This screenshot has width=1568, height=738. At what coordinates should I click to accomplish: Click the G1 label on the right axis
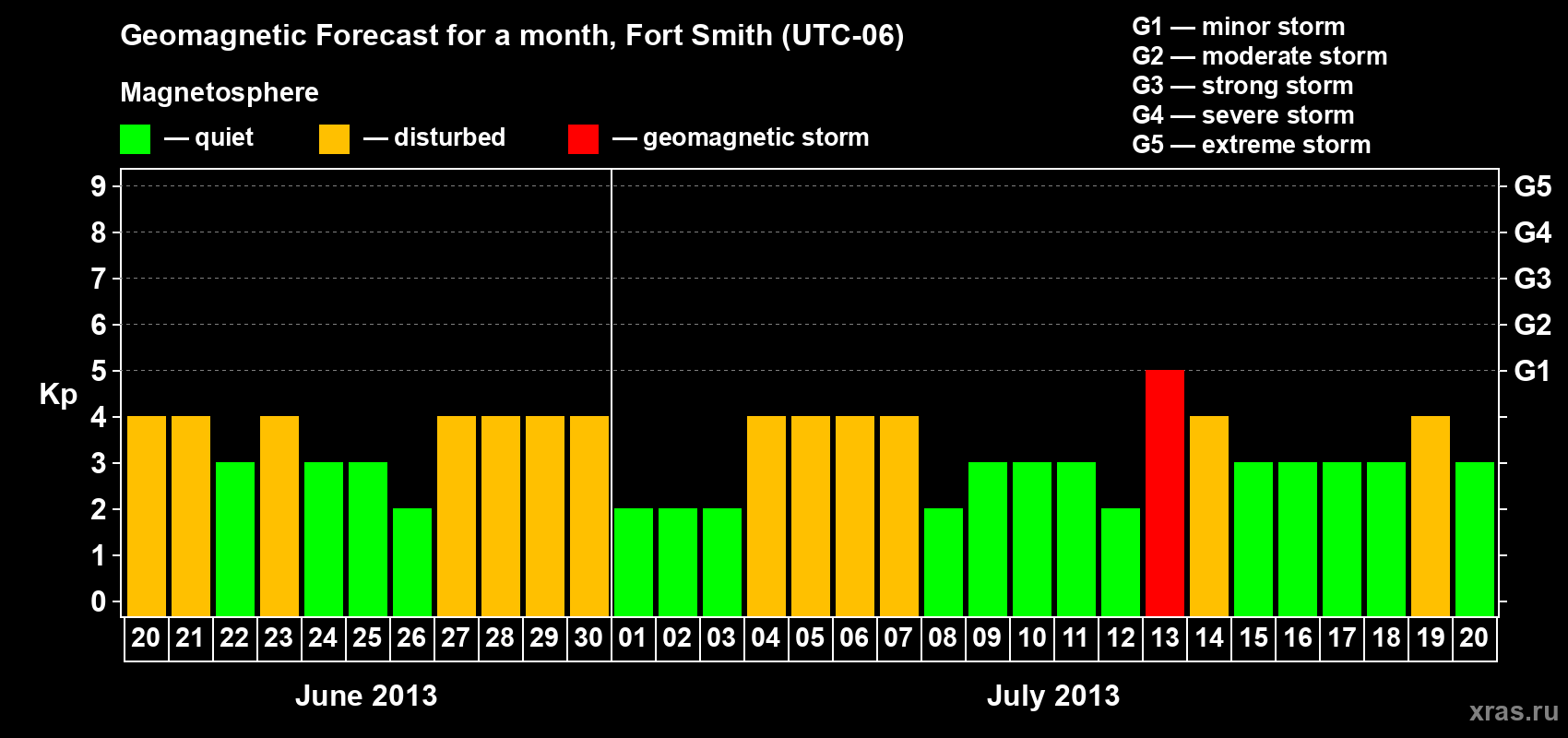click(x=1533, y=371)
